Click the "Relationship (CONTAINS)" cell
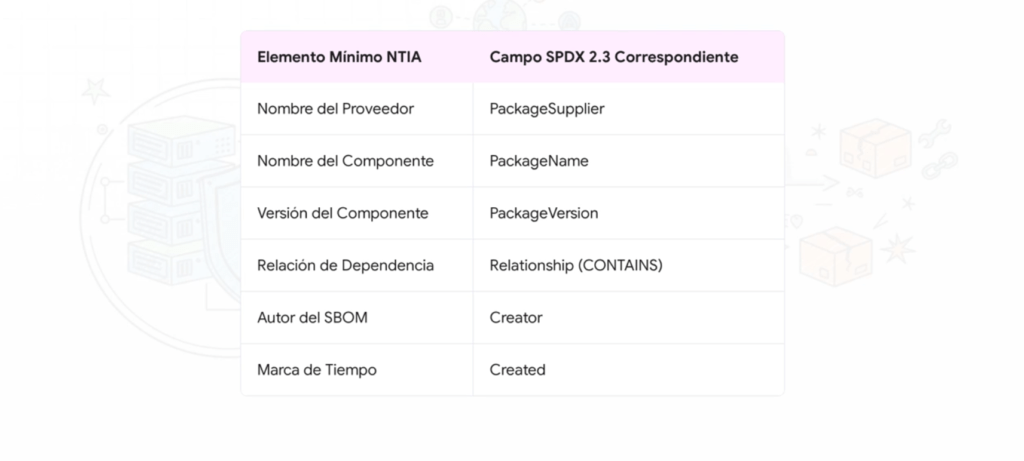The width and height of the screenshot is (1024, 461). pyautogui.click(x=575, y=265)
